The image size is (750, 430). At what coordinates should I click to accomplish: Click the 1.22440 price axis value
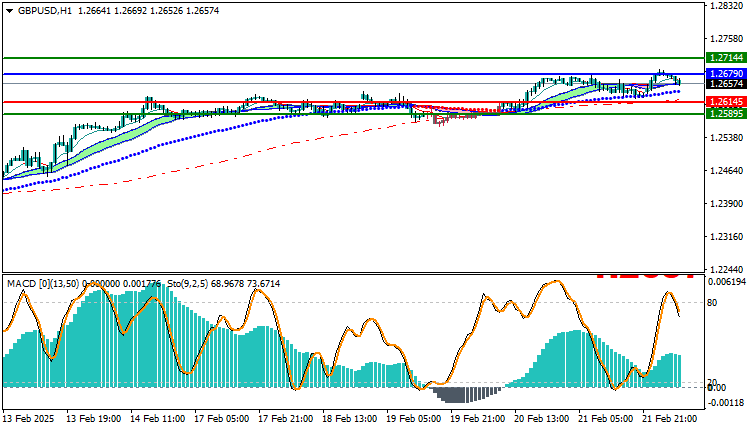(x=727, y=269)
